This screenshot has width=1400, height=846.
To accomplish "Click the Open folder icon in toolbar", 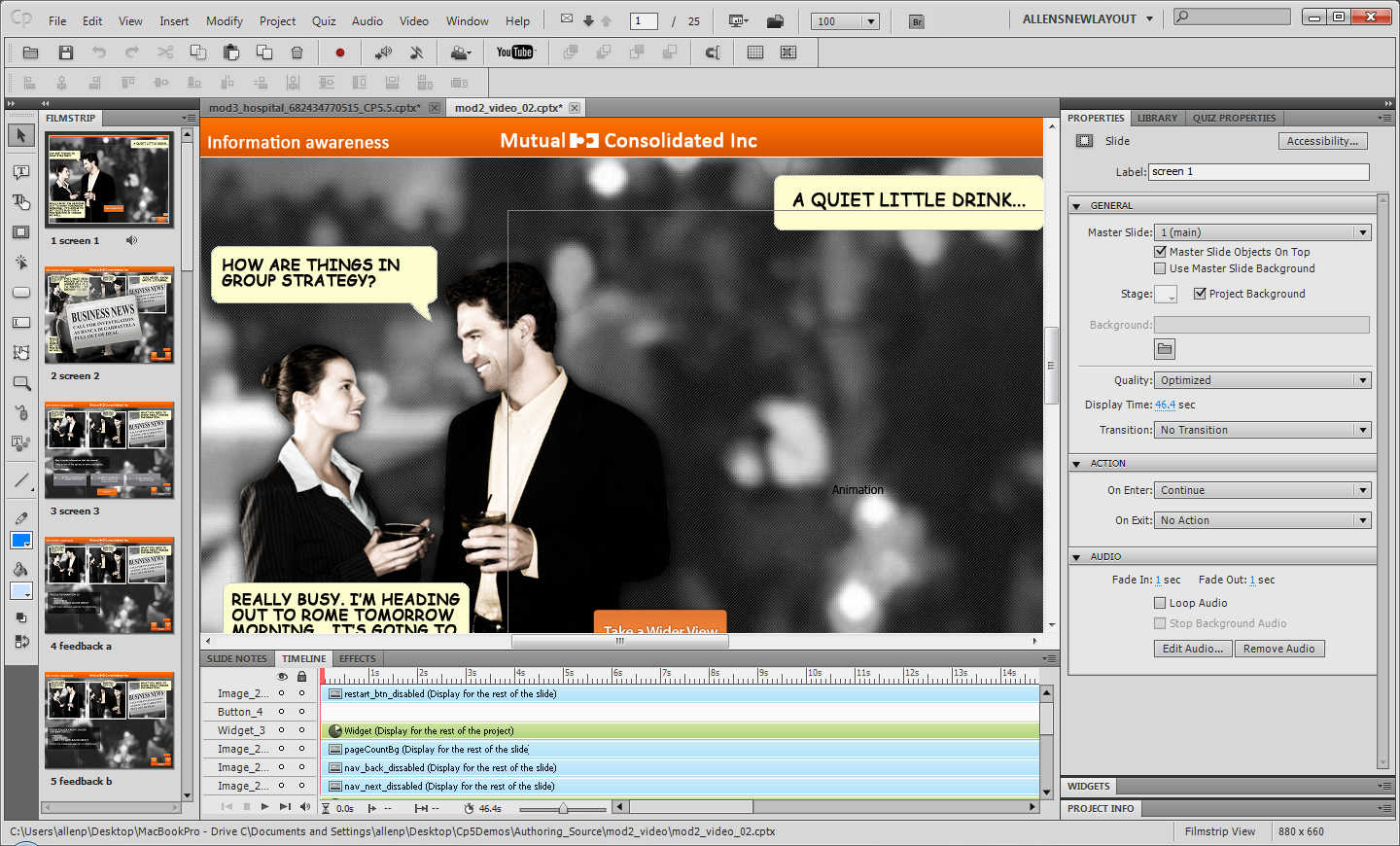I will tap(30, 53).
